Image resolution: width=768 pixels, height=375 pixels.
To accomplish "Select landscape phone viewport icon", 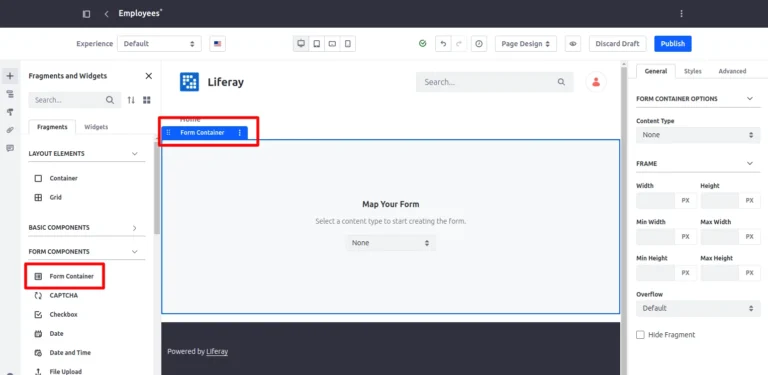I will [332, 44].
